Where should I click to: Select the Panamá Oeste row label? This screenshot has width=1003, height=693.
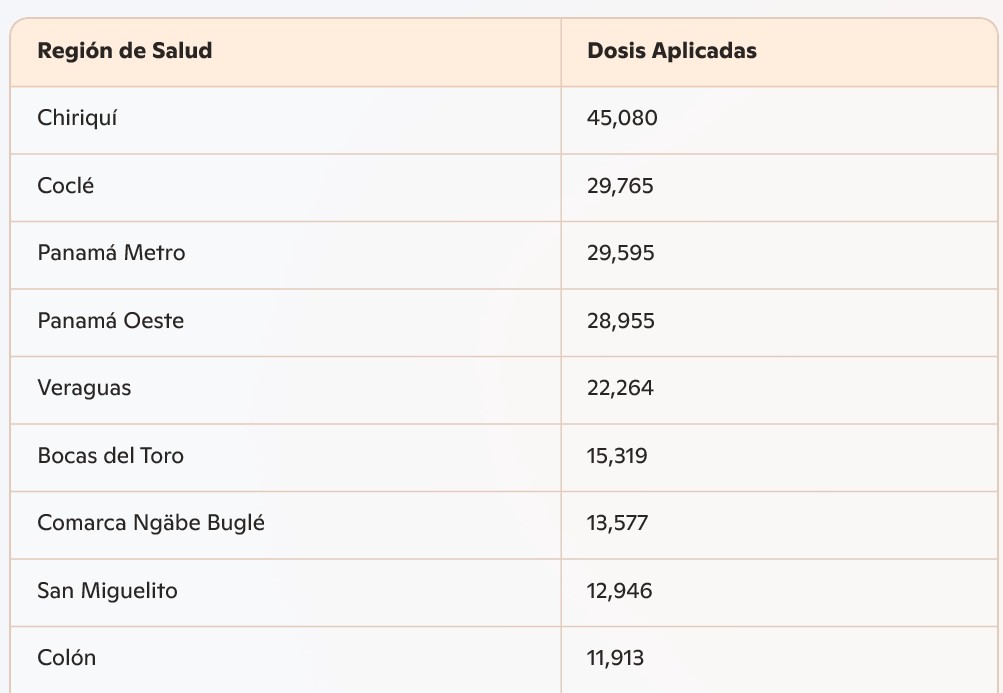pyautogui.click(x=111, y=321)
